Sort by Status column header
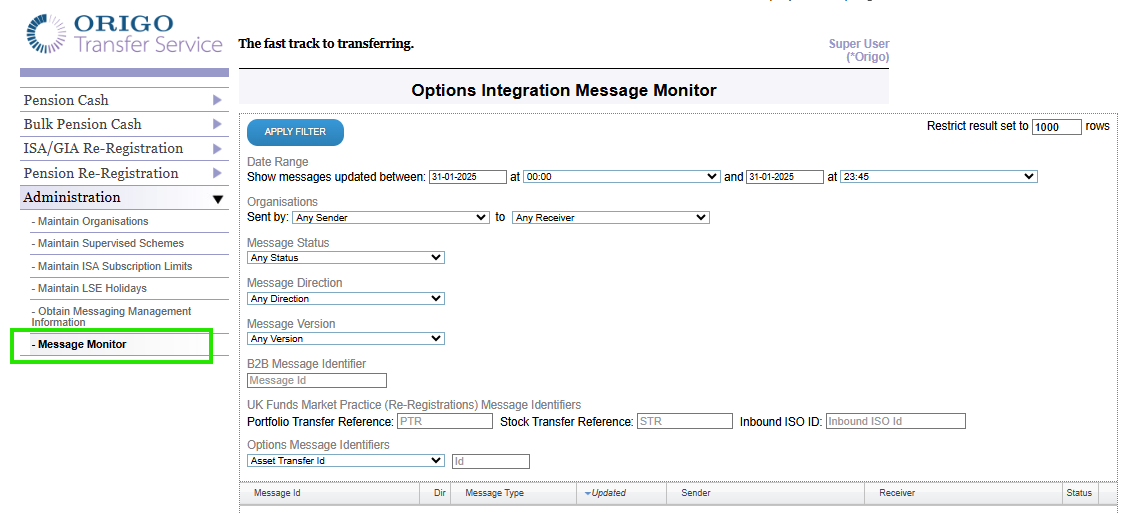Screen dimensions: 1122x513 point(1079,493)
